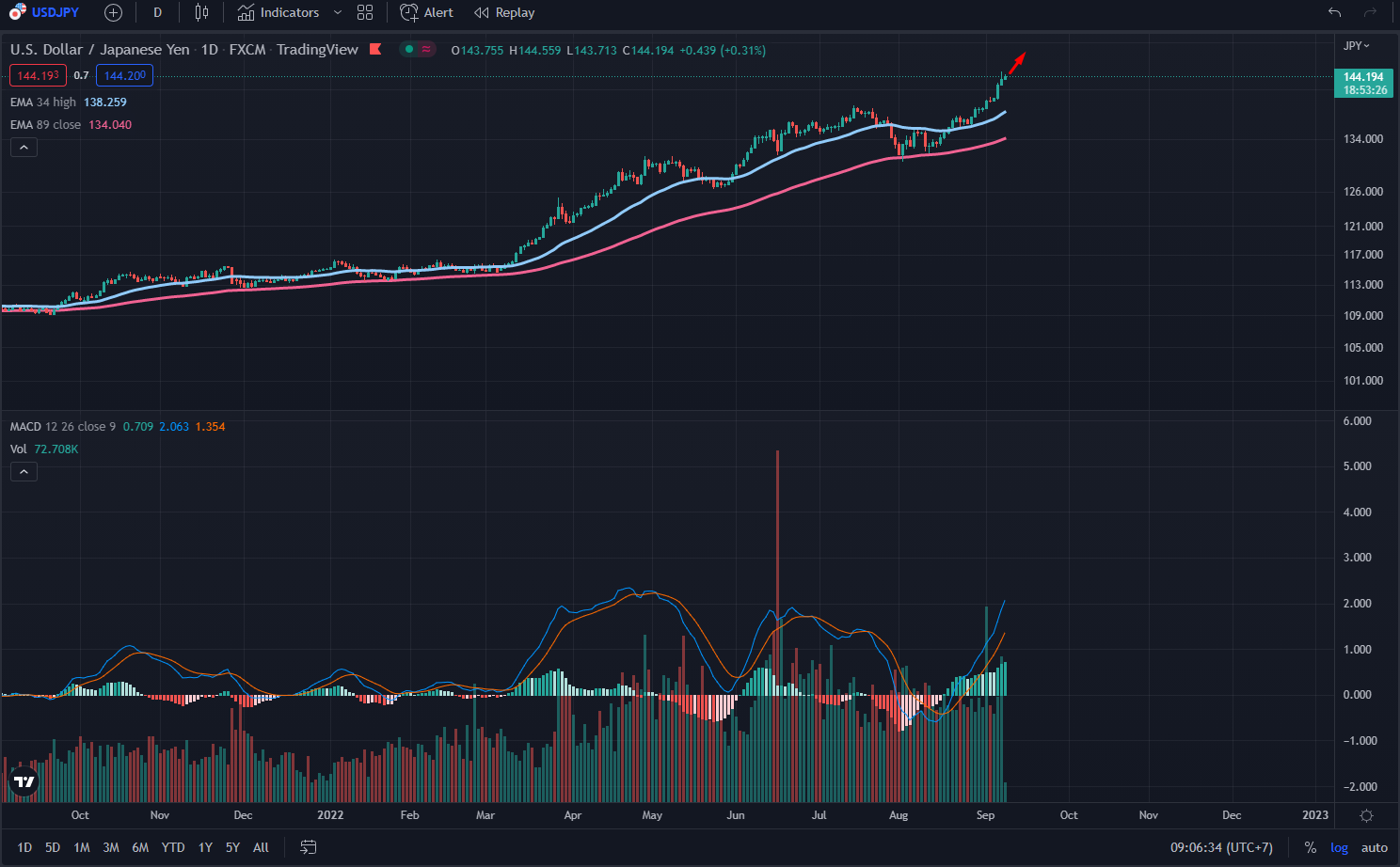This screenshot has height=867, width=1400.
Task: Open the Indicators panel
Action: click(278, 12)
